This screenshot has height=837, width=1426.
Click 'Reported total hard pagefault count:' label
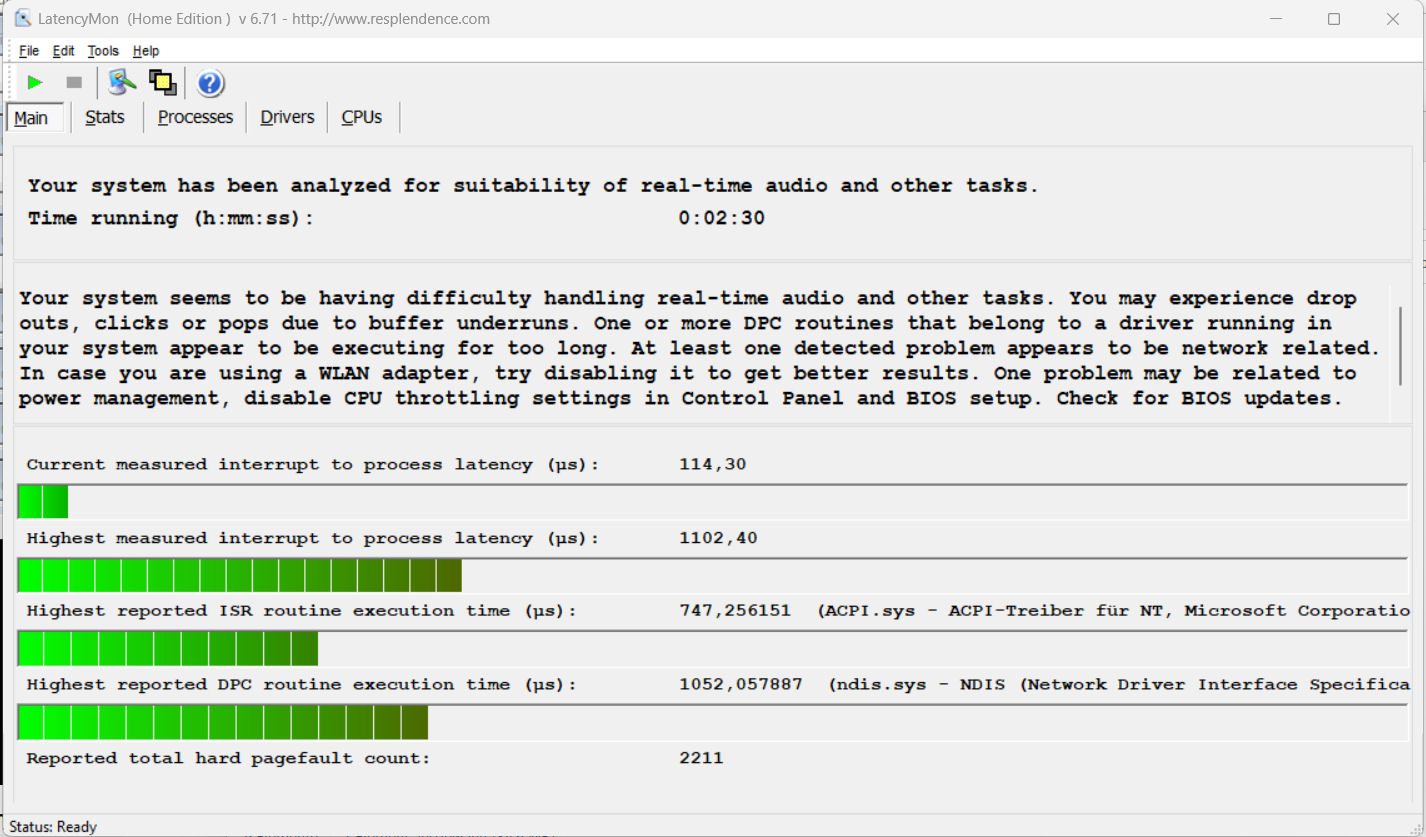tap(228, 758)
